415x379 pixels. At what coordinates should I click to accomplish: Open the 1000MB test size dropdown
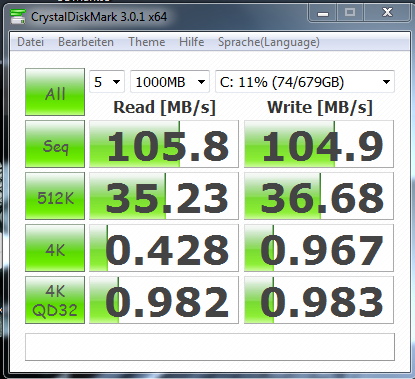(x=170, y=82)
